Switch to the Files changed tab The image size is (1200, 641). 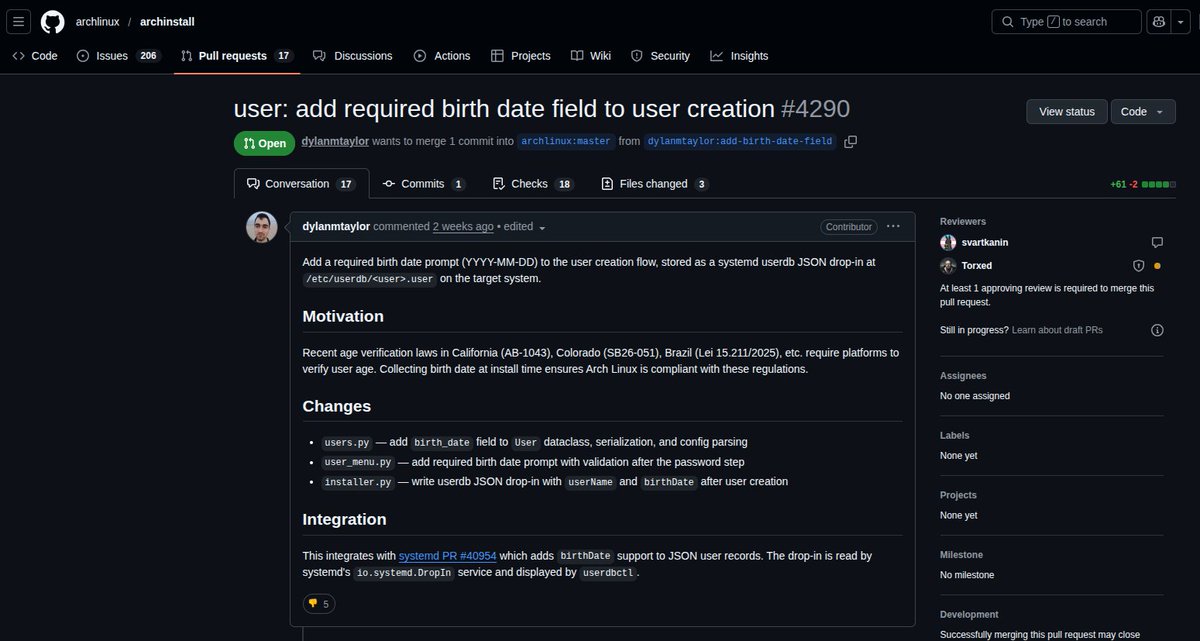(655, 184)
